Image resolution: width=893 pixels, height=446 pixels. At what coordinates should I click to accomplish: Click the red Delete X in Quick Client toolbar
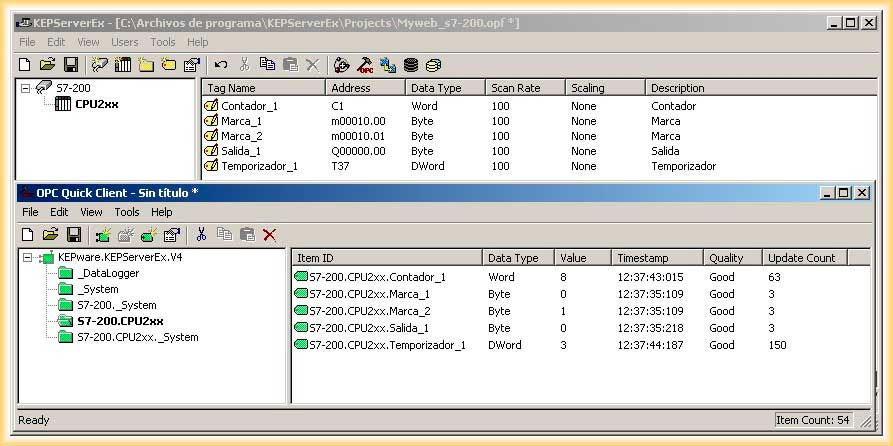(270, 235)
